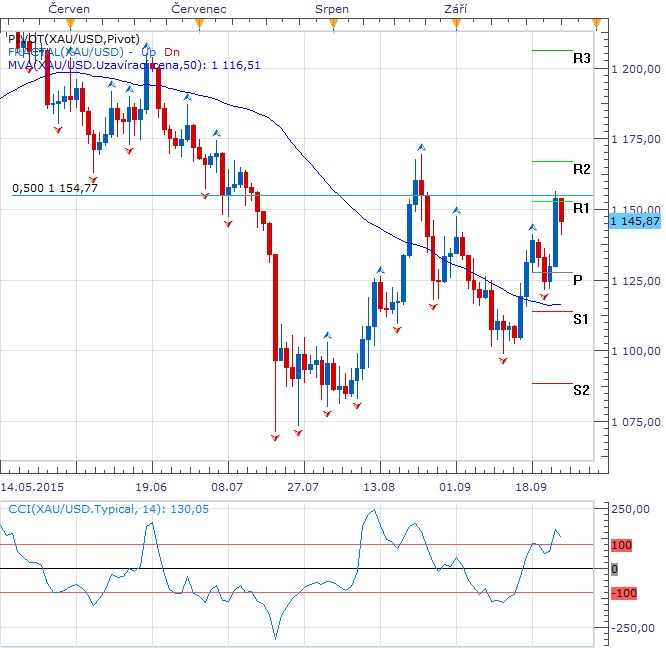Screen dimensions: 666x648
Task: Click the FRACTAL(XAU/USD) indicator label
Action: [70, 51]
